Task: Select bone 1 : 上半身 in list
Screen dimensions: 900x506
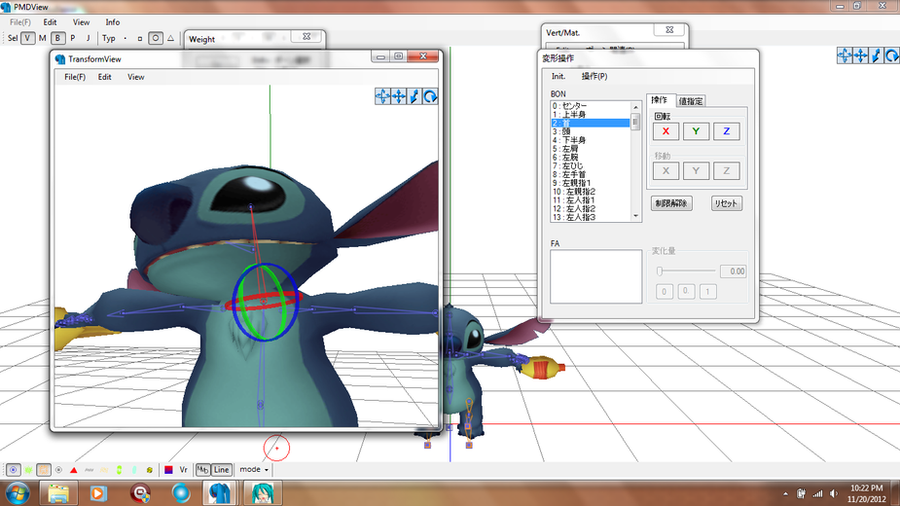Action: click(x=590, y=114)
